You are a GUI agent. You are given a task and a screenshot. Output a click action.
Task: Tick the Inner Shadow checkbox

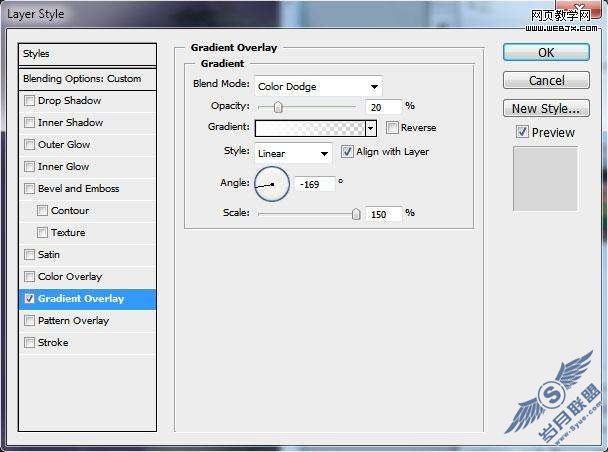coord(29,123)
